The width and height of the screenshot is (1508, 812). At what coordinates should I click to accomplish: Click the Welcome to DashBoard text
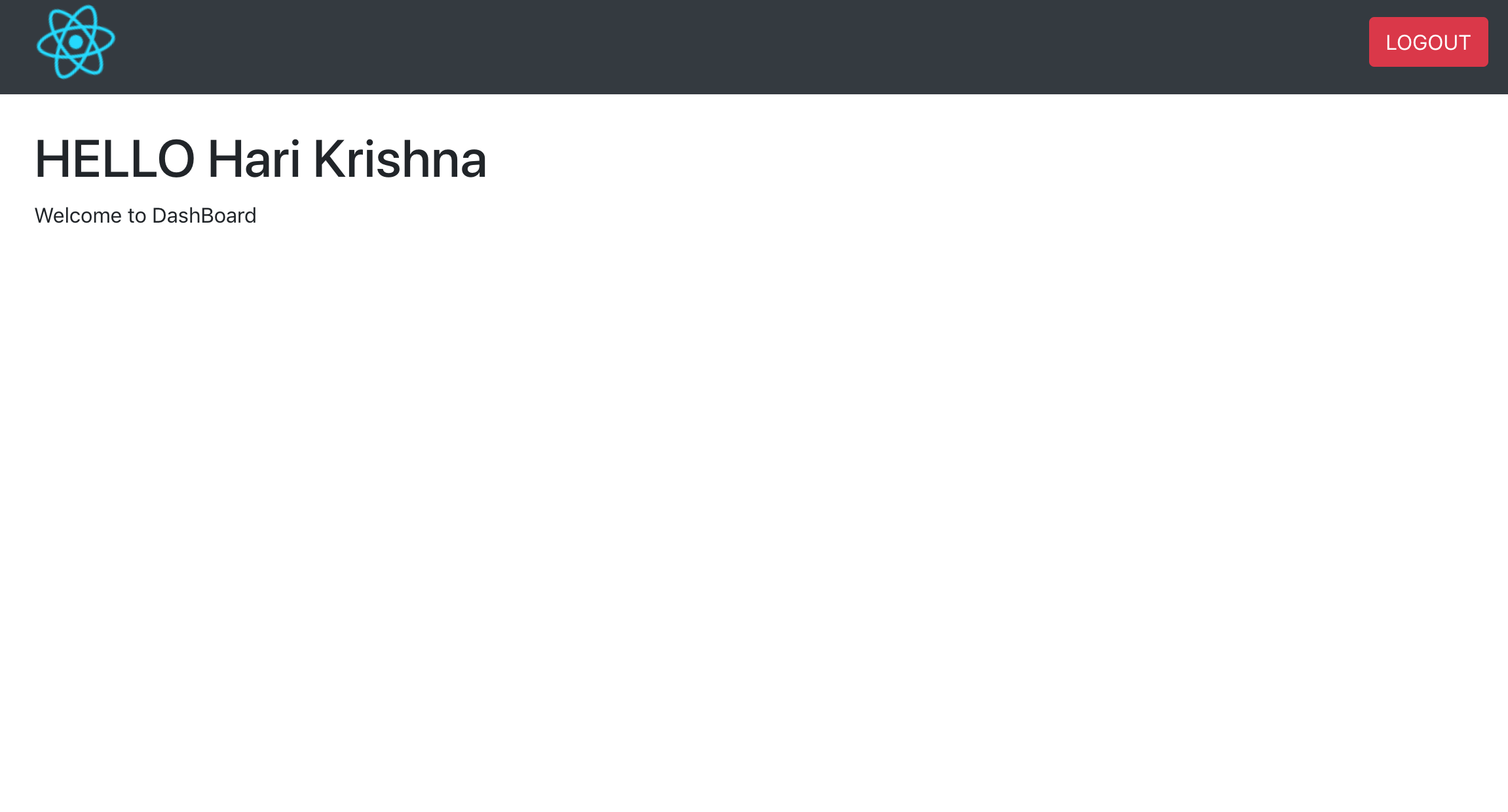[145, 215]
